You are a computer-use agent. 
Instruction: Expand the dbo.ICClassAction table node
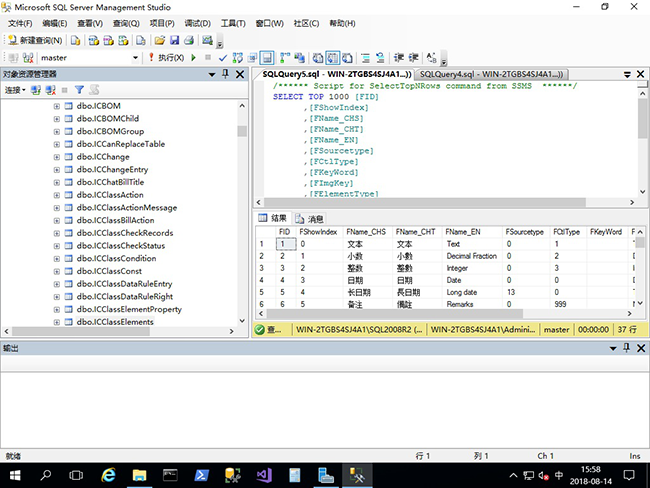point(57,195)
